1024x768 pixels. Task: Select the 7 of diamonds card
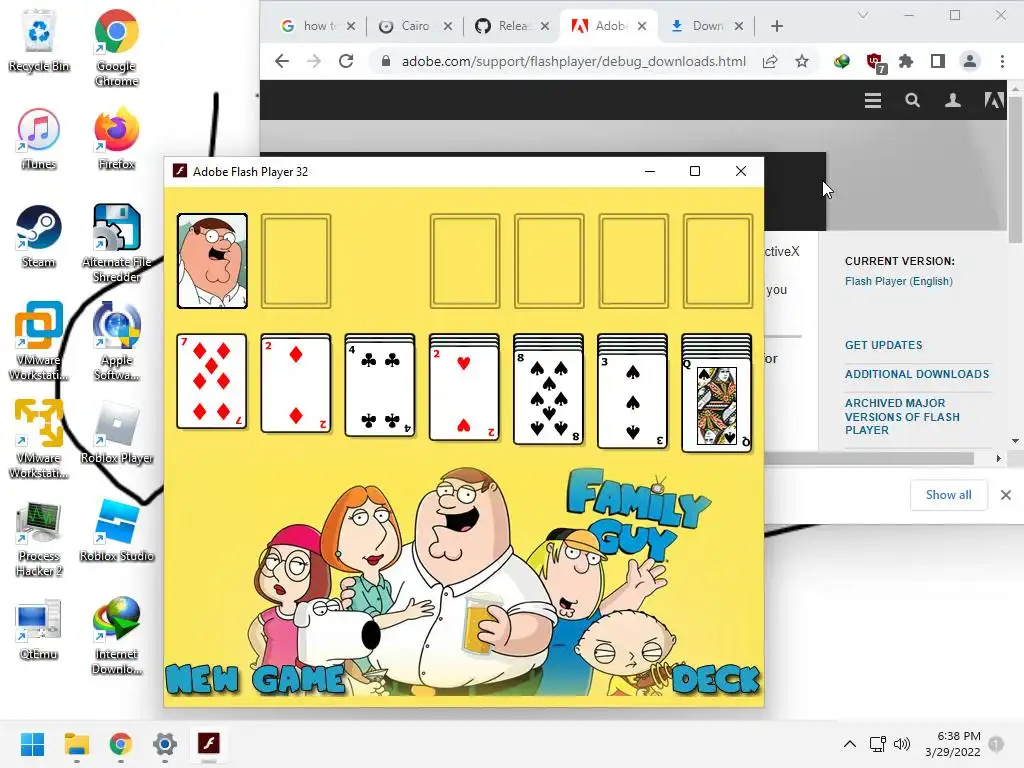point(212,381)
